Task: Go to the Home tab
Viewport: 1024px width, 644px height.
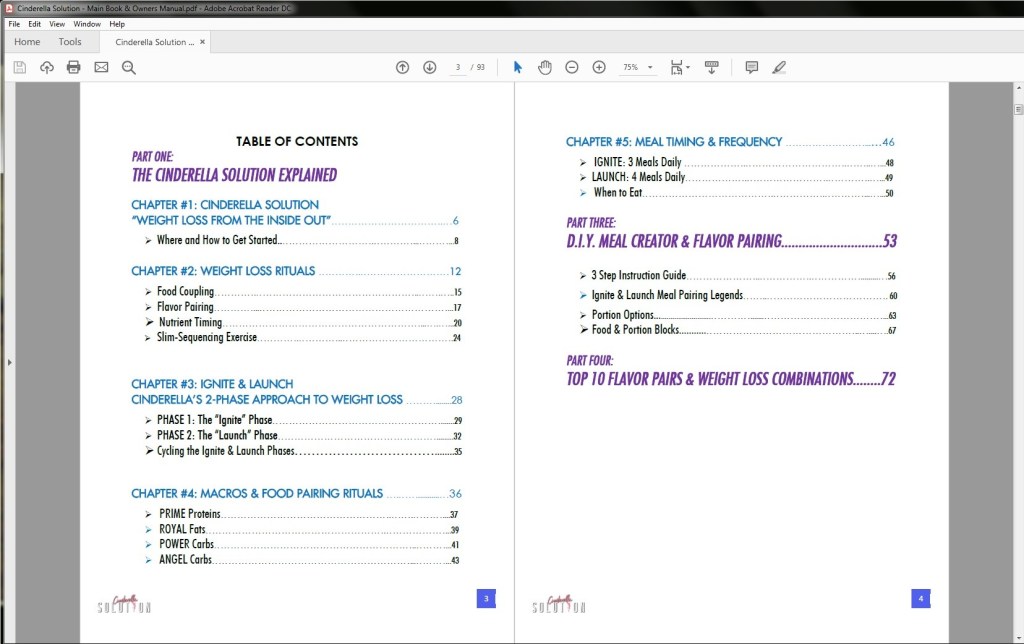Action: (x=27, y=42)
